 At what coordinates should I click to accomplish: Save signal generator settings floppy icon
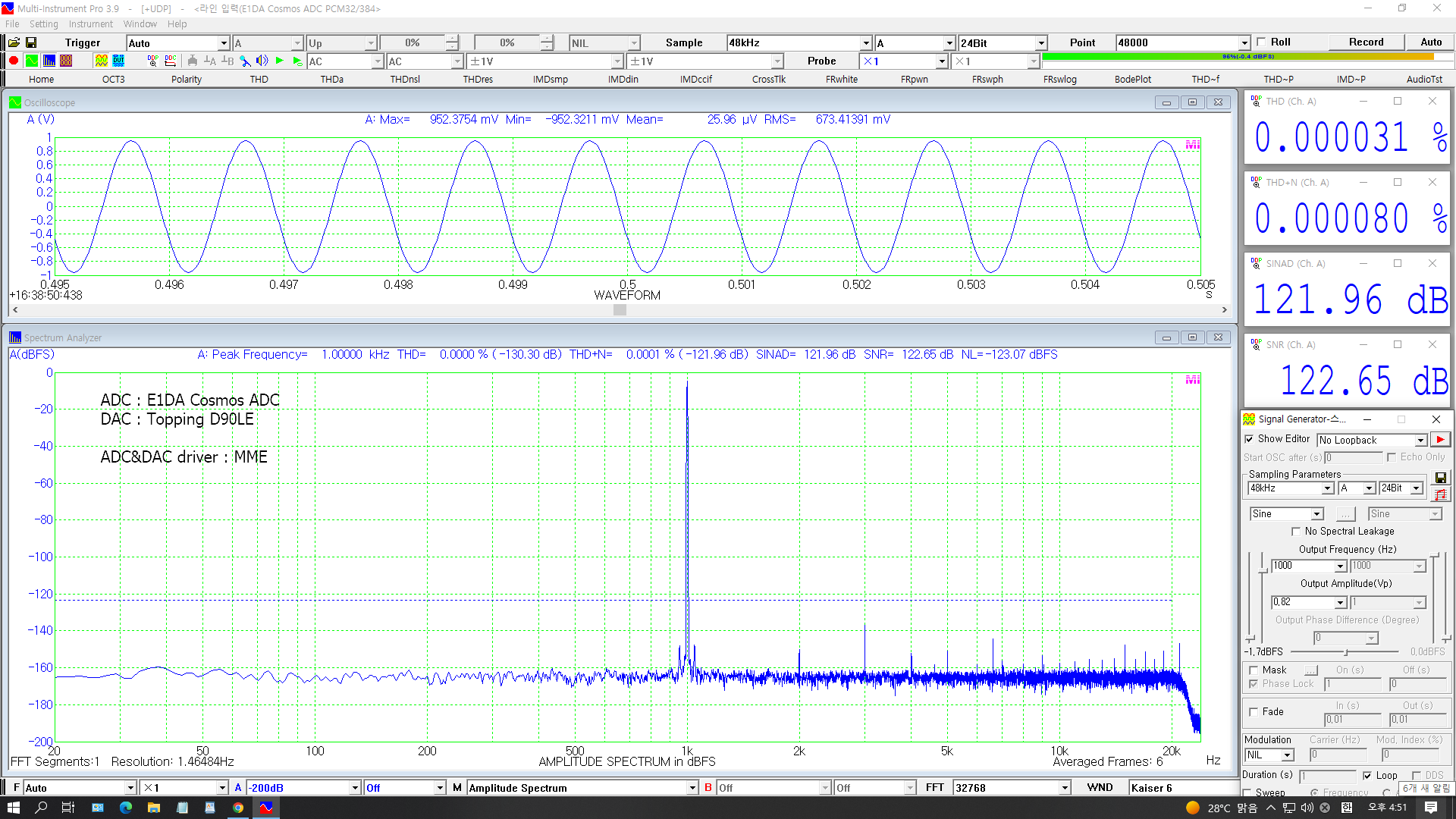1441,478
